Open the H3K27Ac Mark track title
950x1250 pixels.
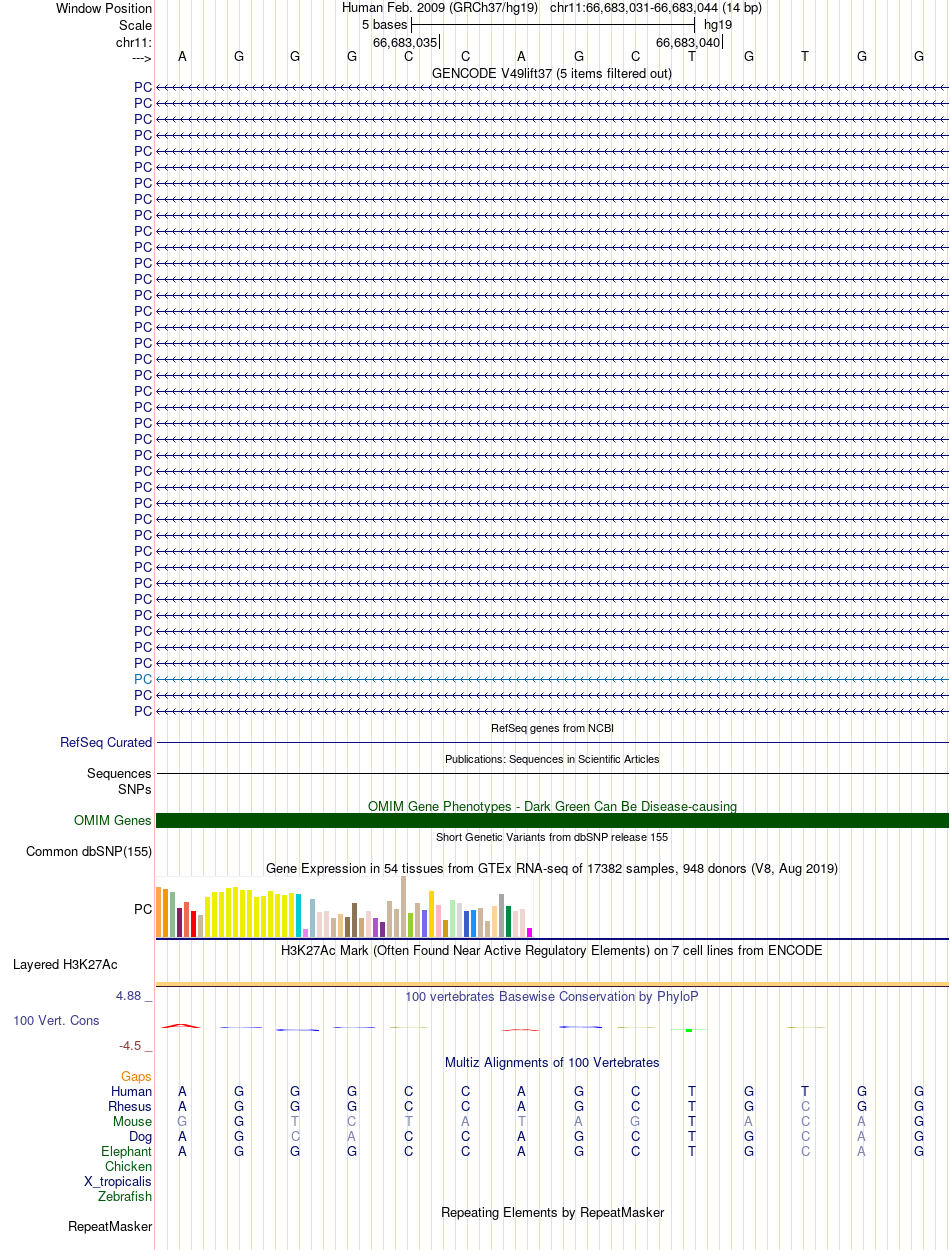click(552, 950)
